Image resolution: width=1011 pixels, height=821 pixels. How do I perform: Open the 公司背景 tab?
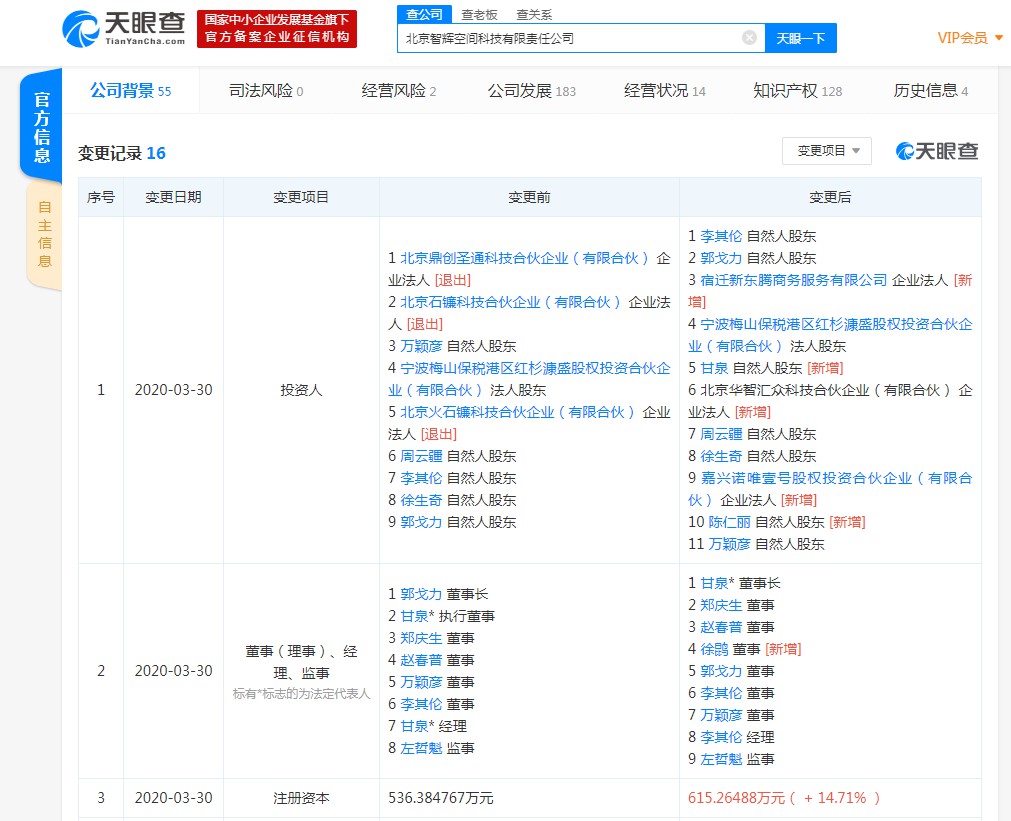pos(131,91)
